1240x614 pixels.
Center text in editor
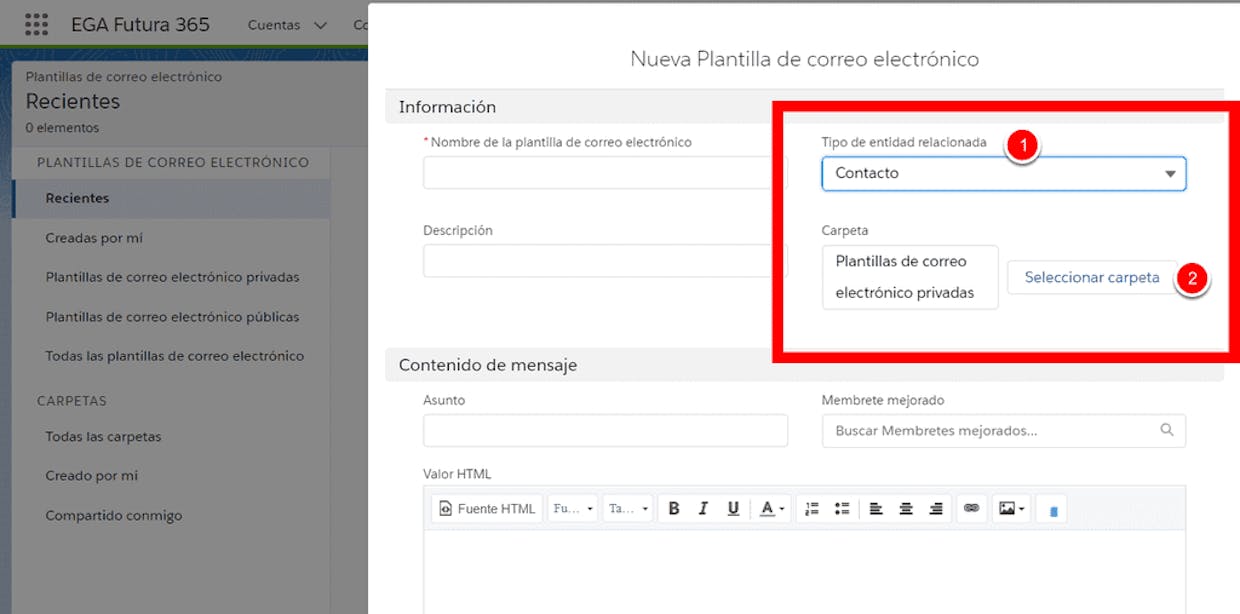(x=906, y=509)
